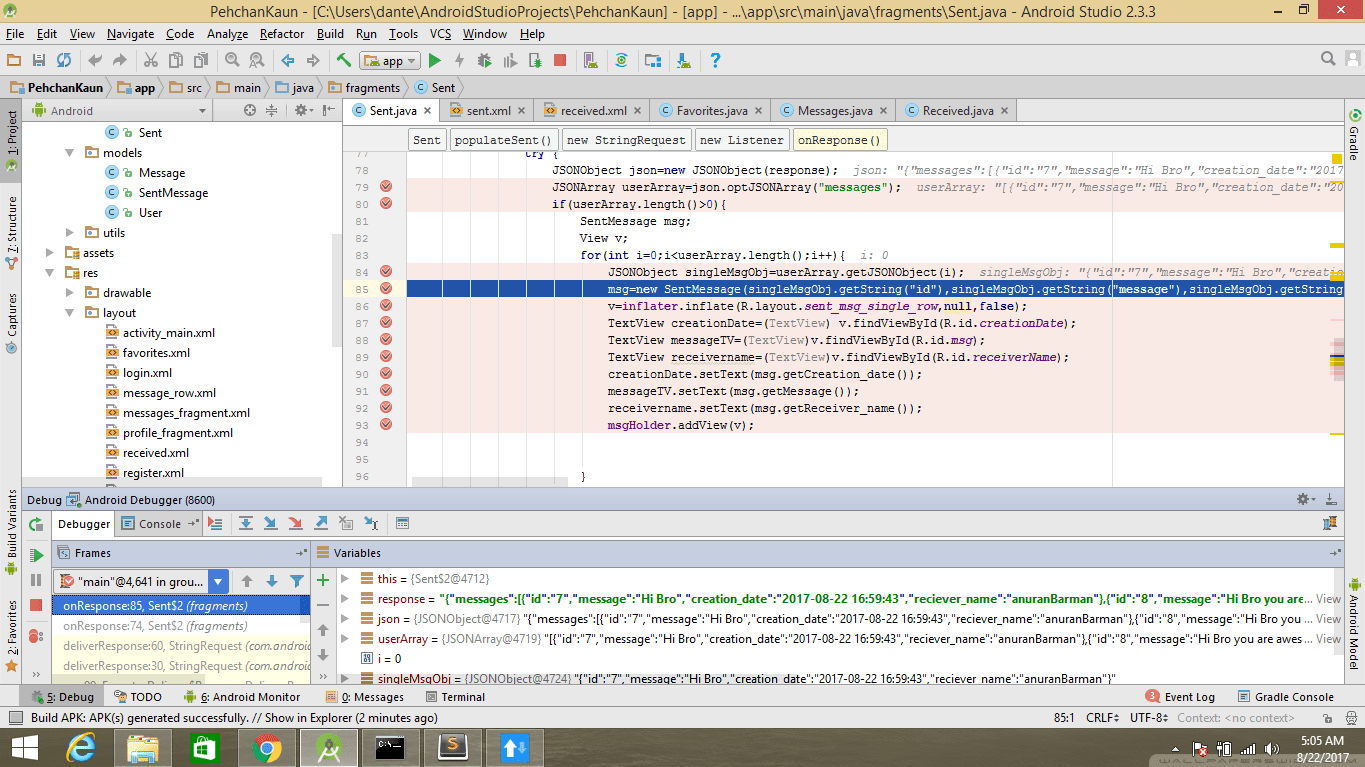Open the app run configuration dropdown

(389, 60)
